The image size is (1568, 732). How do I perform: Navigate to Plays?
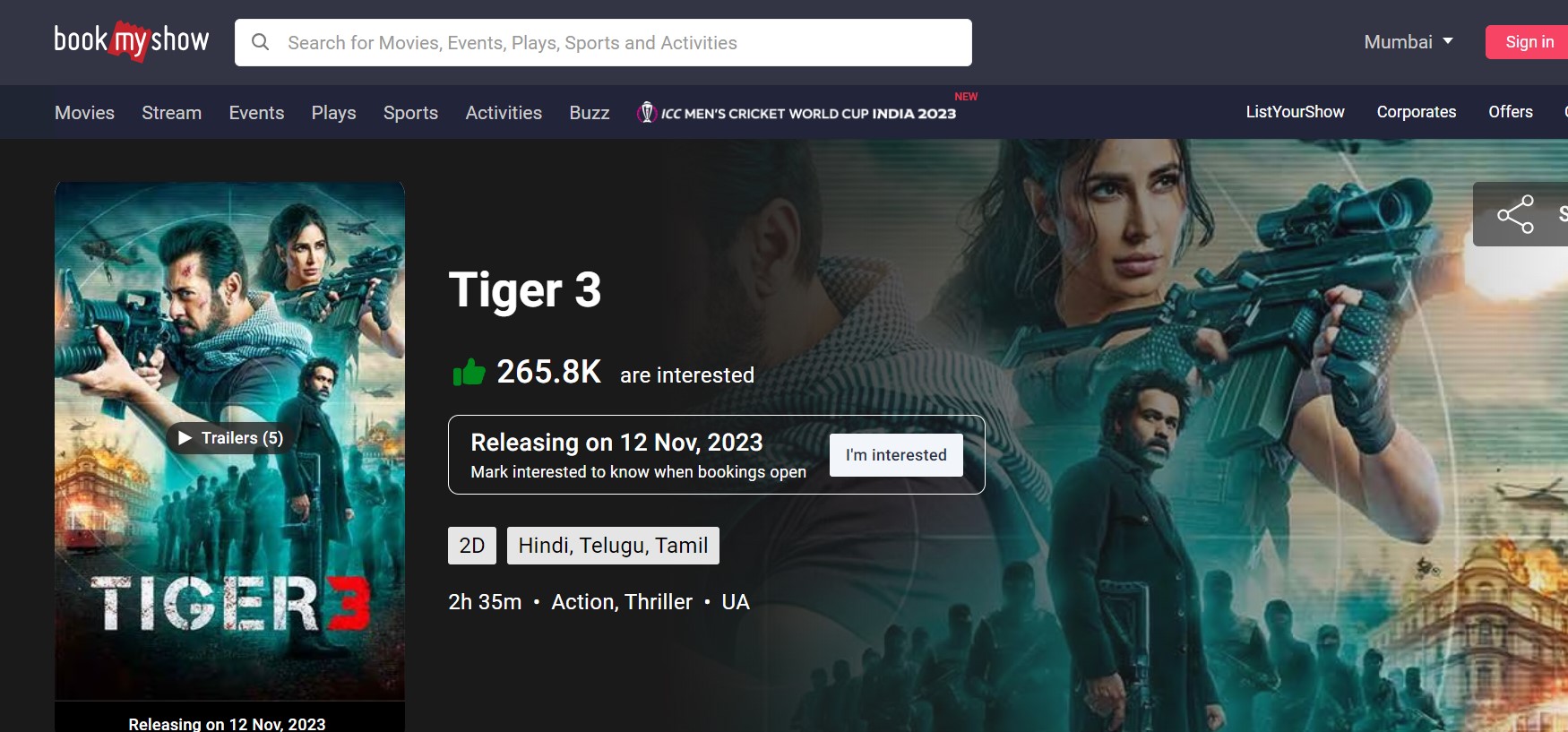tap(333, 113)
